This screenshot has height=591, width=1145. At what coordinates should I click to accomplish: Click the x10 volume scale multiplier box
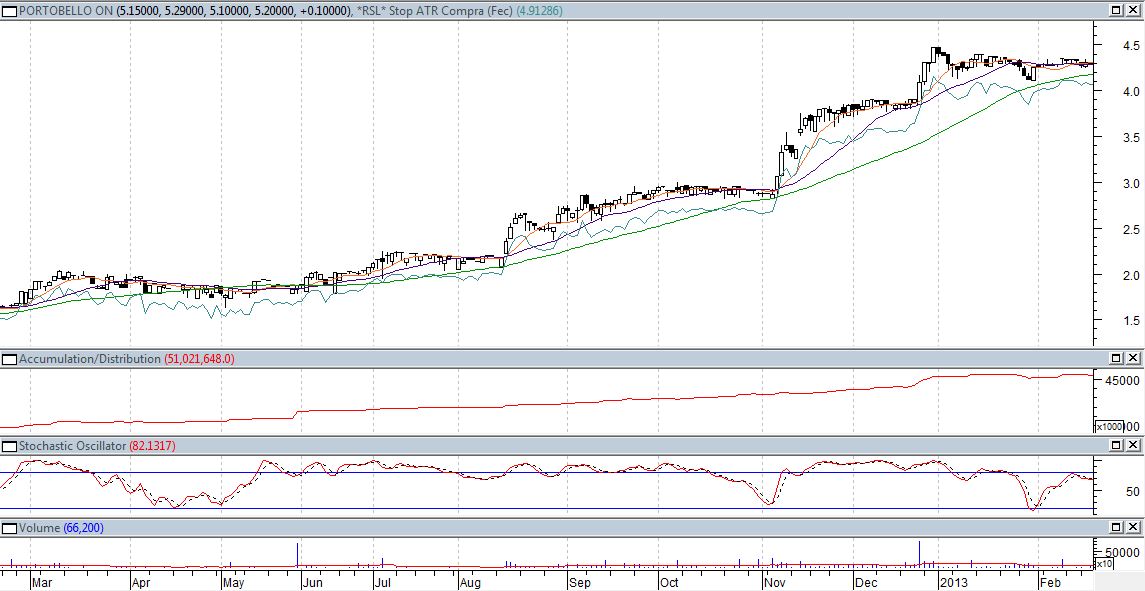1104,564
